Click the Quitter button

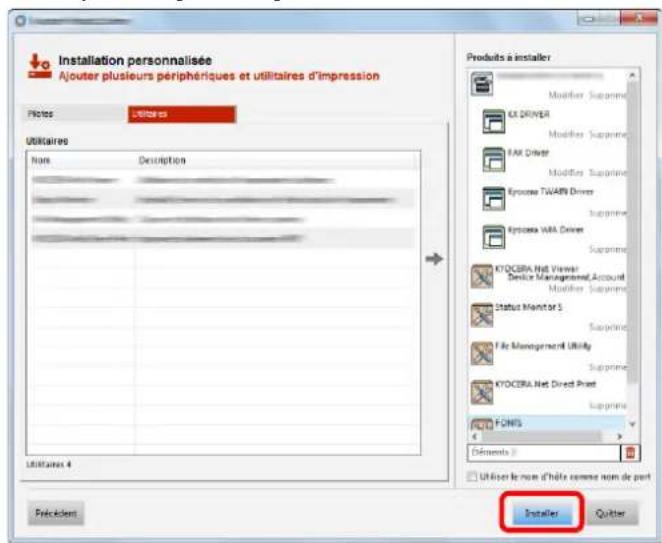pos(610,513)
